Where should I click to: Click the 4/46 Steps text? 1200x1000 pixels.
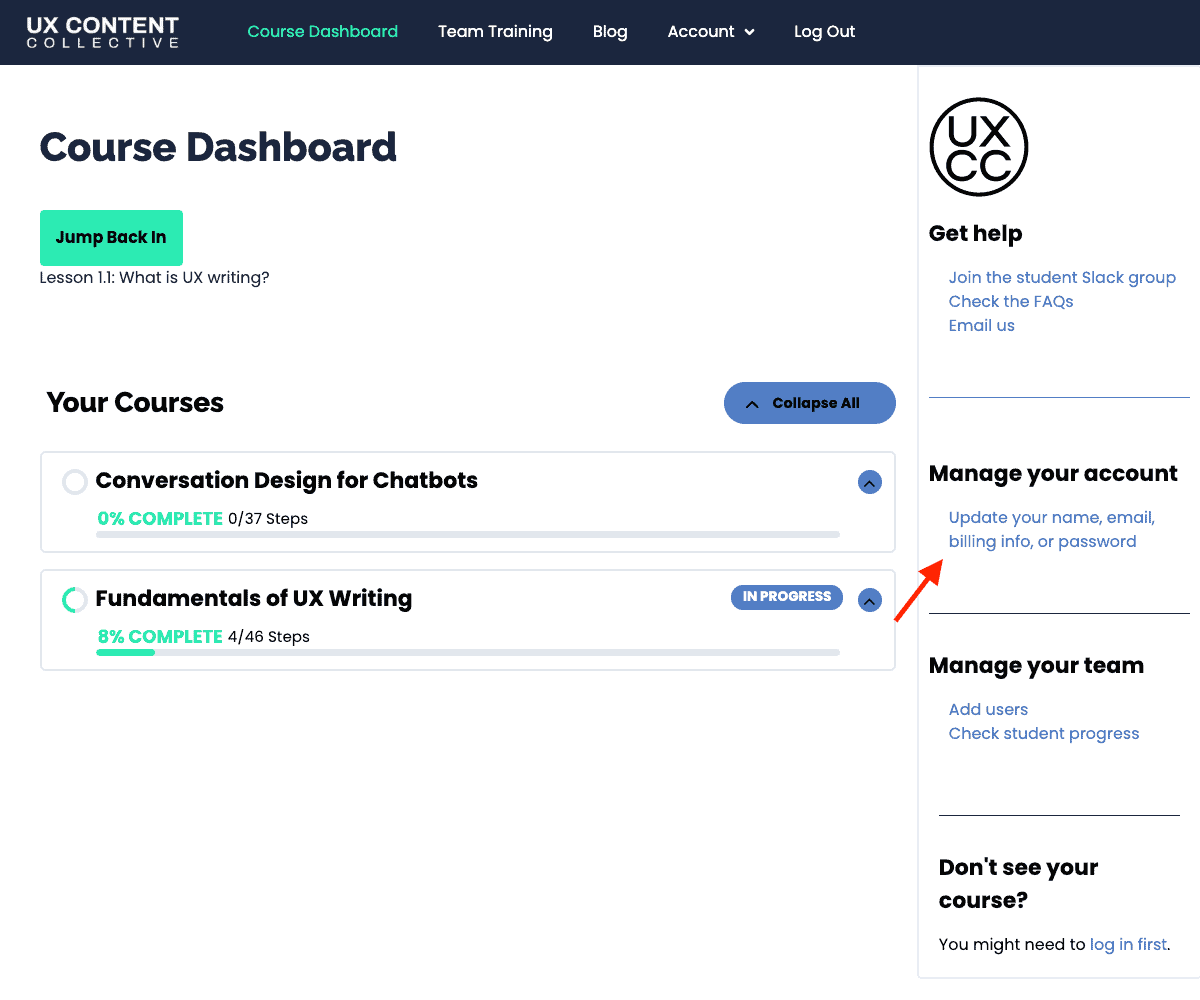(269, 637)
